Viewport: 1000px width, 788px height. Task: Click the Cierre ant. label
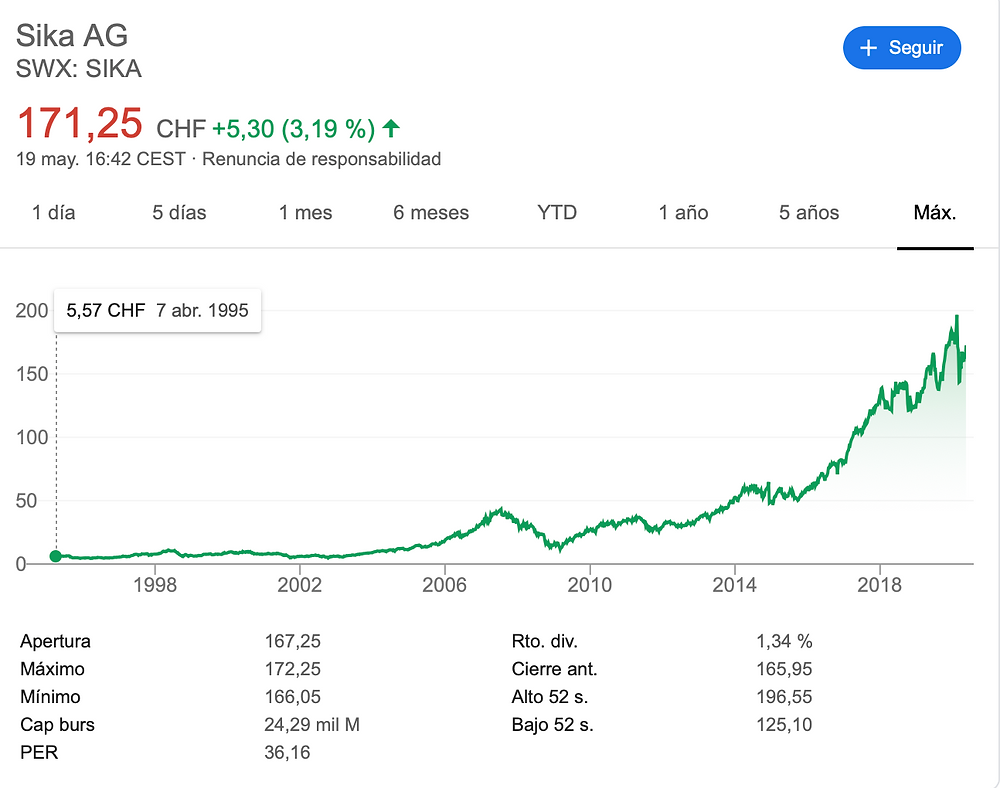click(554, 669)
